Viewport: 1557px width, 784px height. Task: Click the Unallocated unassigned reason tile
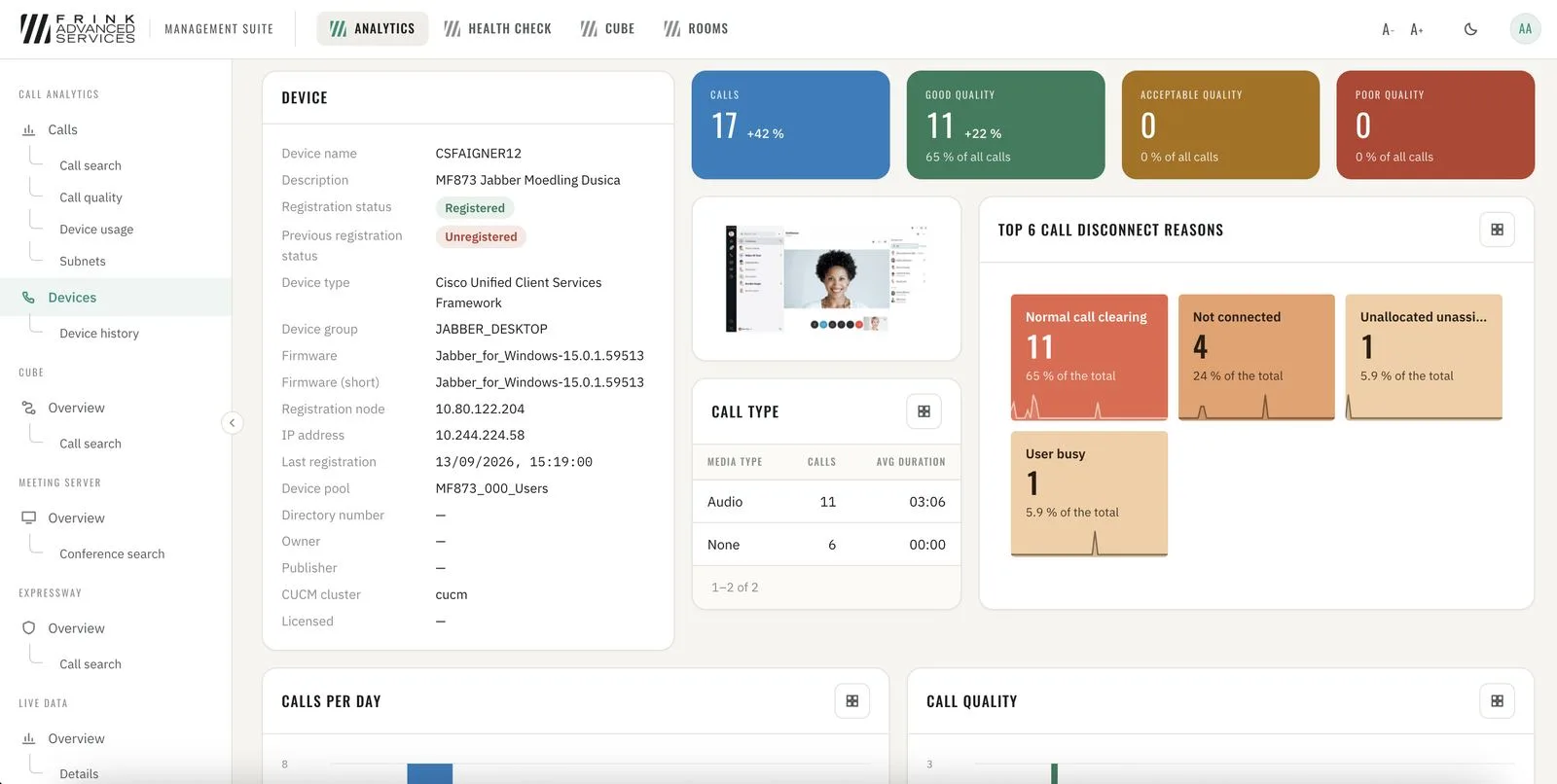pos(1424,357)
